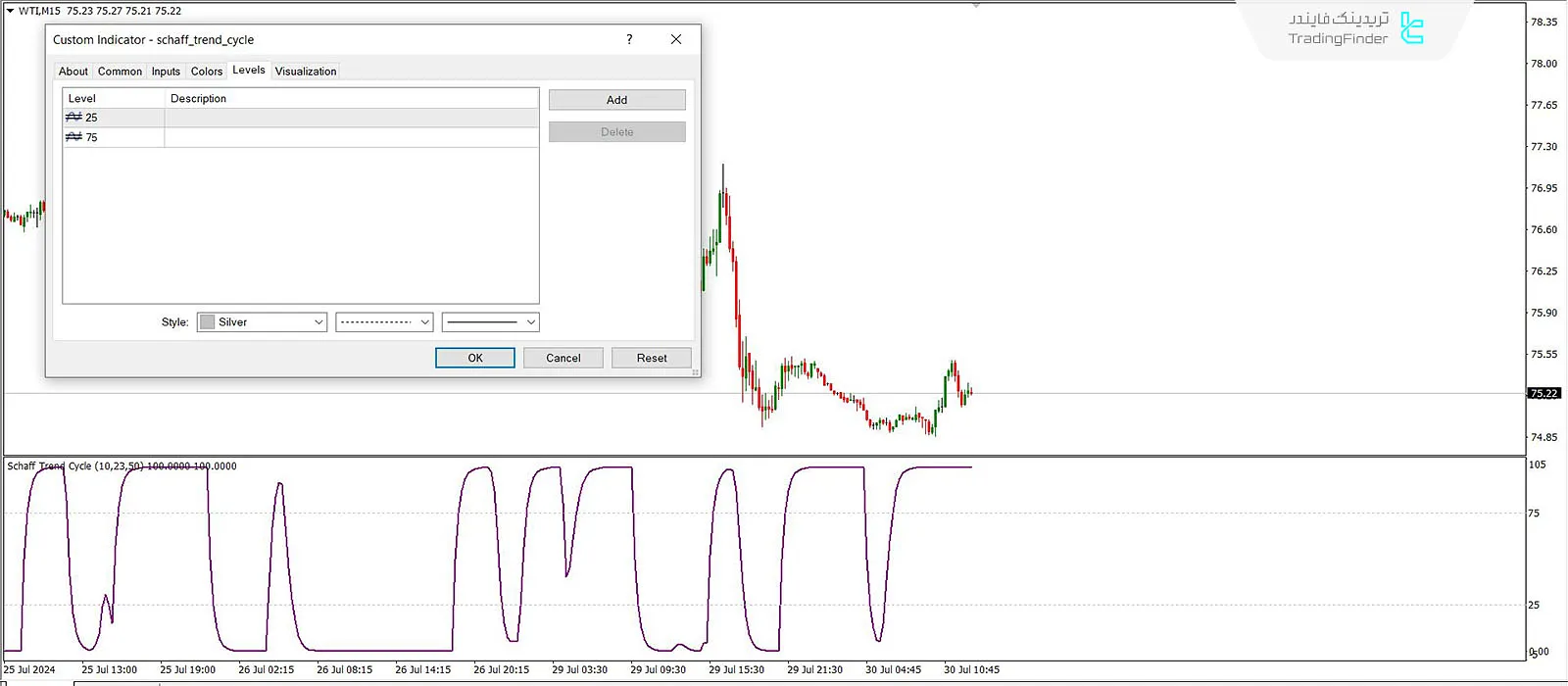
Task: Click the level line icon beside 75
Action: coord(73,137)
